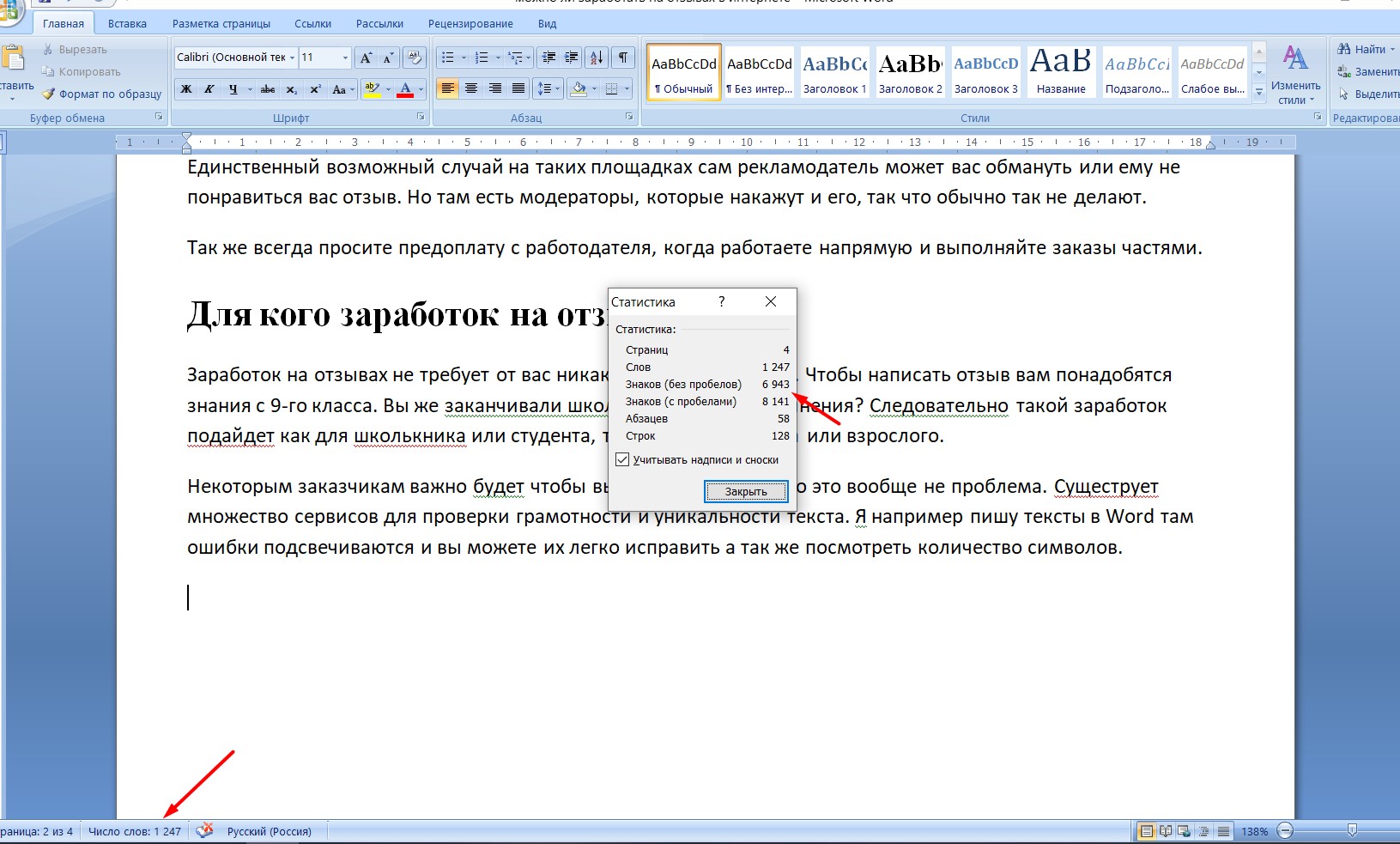Center the text alignment
Image resolution: width=1400 pixels, height=844 pixels.
tap(471, 88)
